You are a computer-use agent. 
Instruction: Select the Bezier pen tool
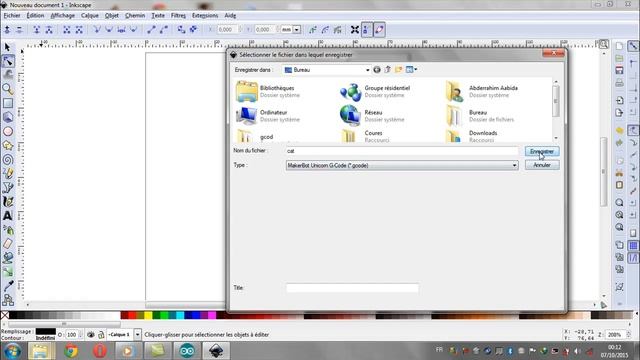pyautogui.click(x=8, y=188)
